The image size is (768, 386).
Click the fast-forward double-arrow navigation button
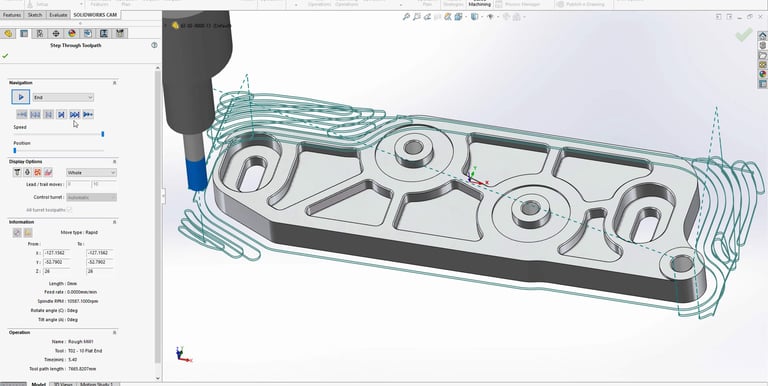tap(74, 115)
